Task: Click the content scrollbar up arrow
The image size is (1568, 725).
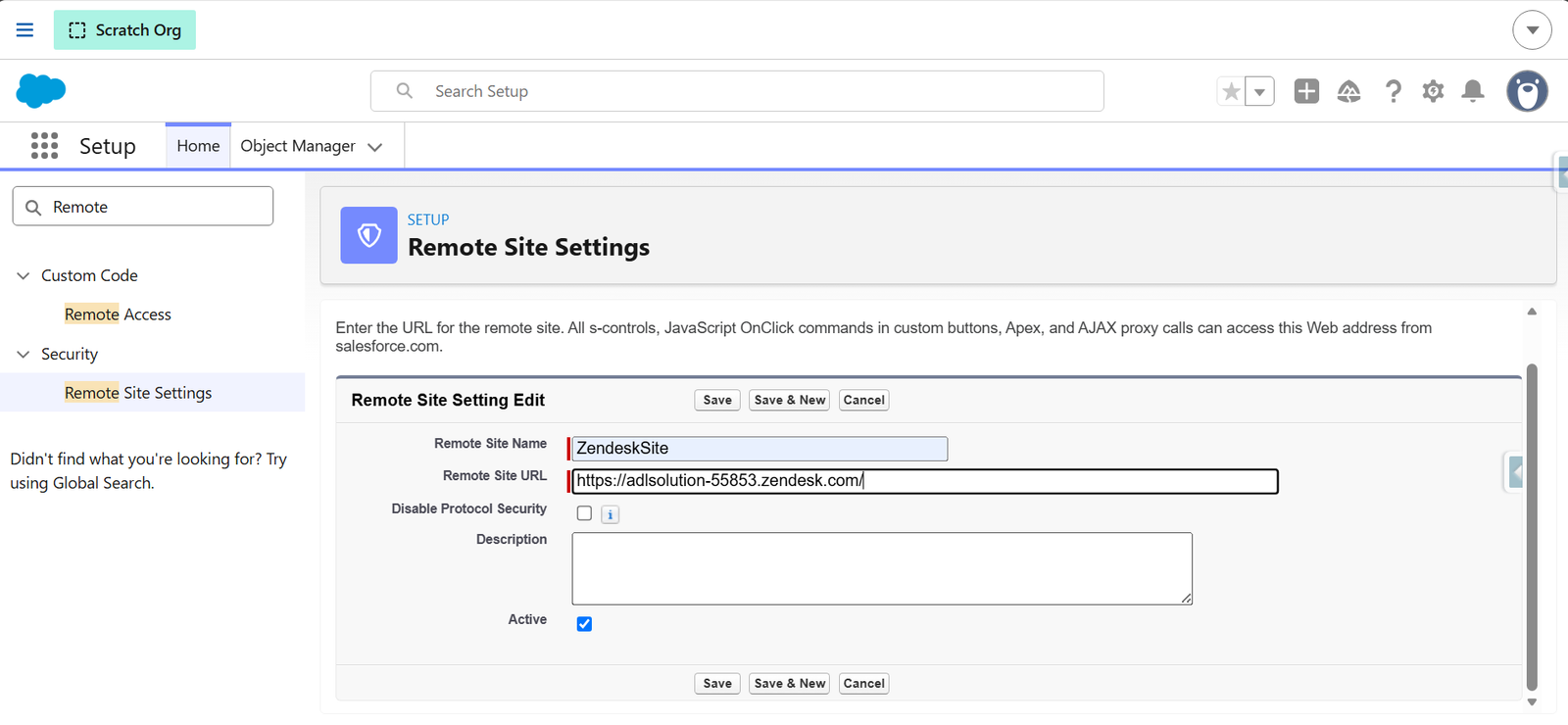Action: [1532, 312]
